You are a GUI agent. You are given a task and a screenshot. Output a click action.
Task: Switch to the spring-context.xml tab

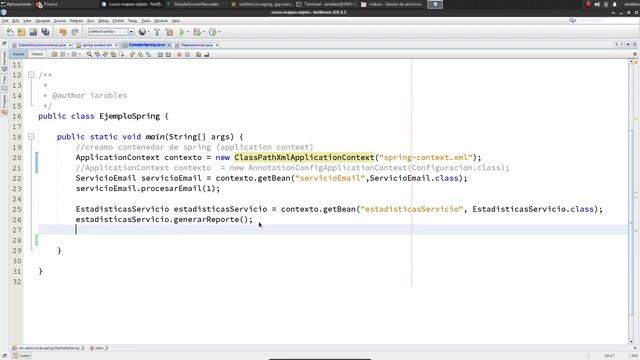tap(97, 45)
